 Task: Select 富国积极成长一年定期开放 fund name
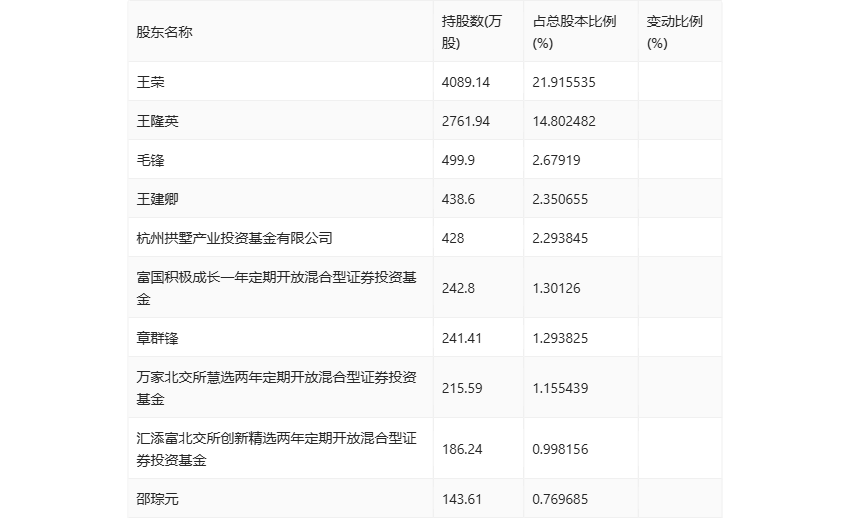[276, 288]
